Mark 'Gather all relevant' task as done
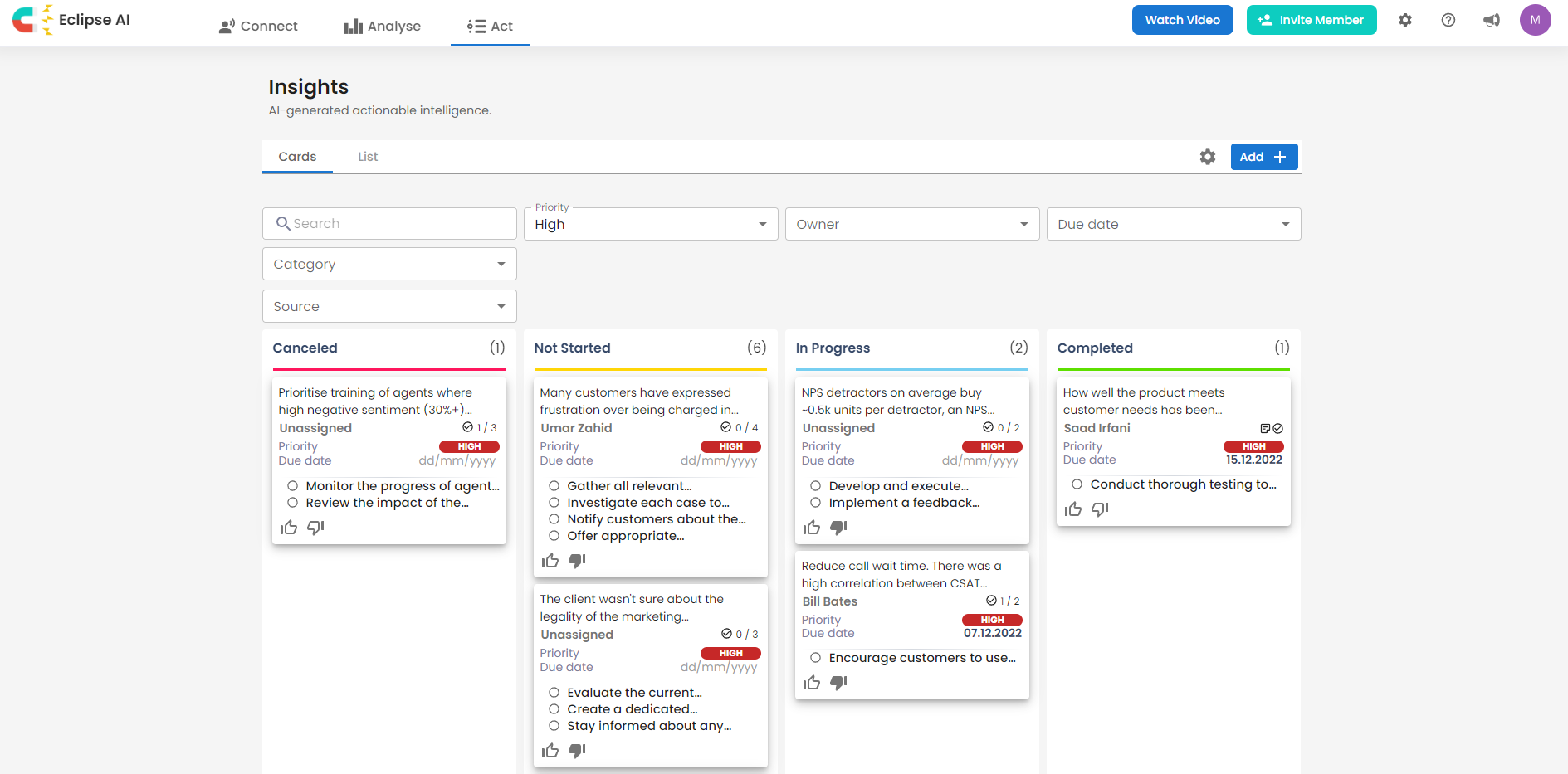Image resolution: width=1568 pixels, height=774 pixels. (554, 486)
